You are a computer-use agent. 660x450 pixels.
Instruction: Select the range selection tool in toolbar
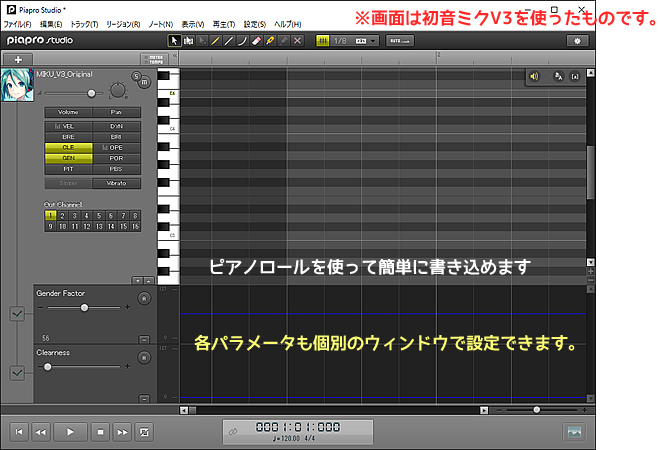(188, 41)
